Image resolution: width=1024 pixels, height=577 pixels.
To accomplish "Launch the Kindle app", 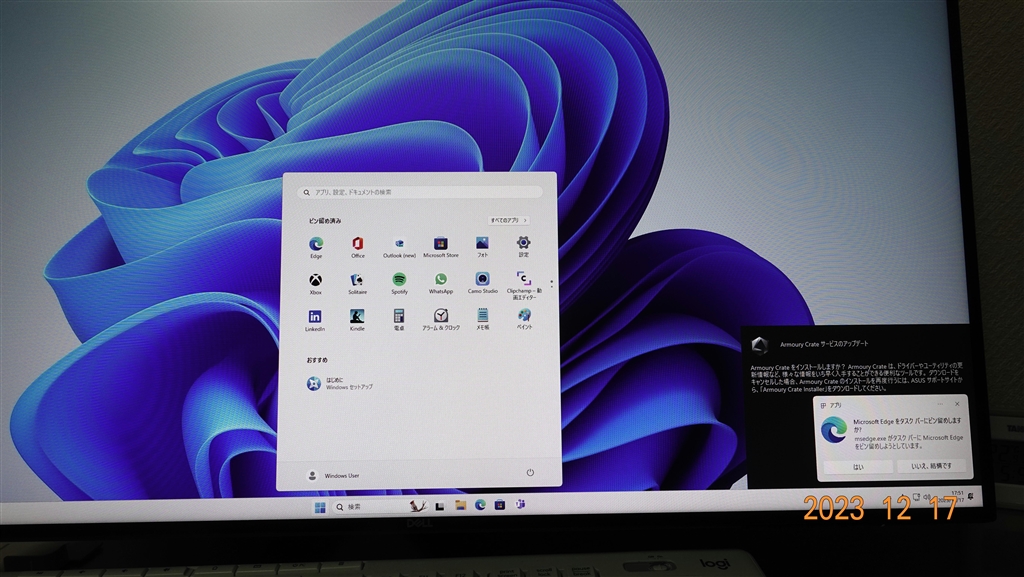I will [x=357, y=320].
